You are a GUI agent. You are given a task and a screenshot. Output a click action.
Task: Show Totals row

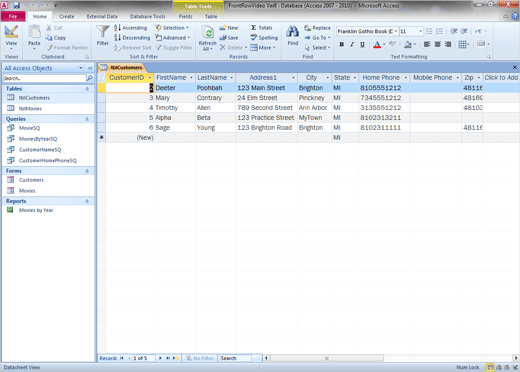coord(262,28)
